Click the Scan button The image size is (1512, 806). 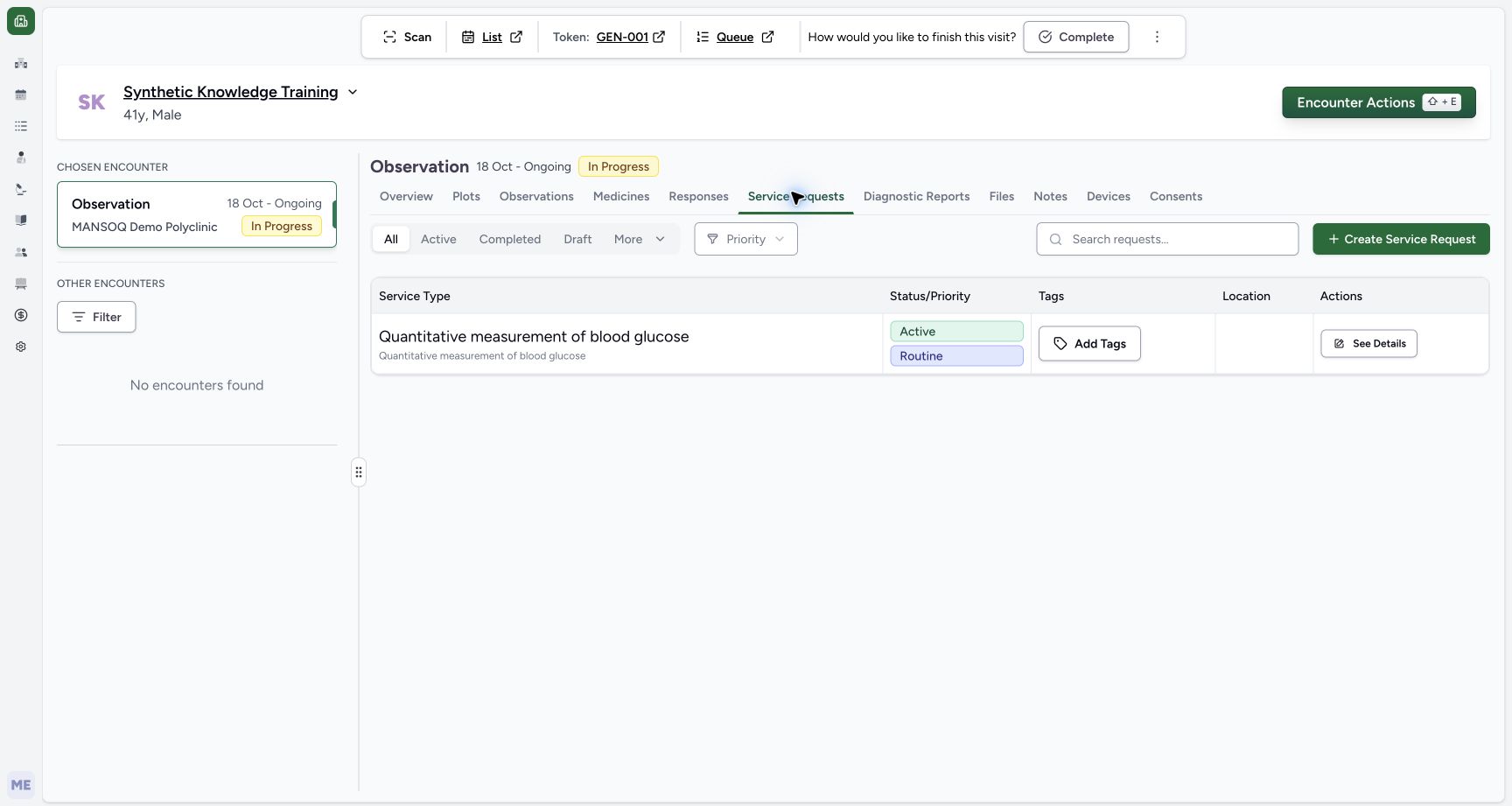[407, 37]
